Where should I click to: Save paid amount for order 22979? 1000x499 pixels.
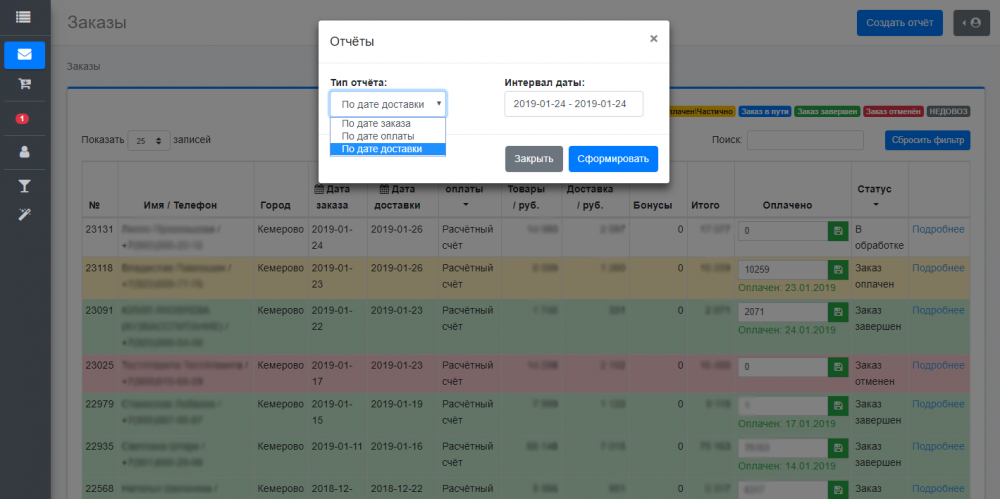pos(837,406)
